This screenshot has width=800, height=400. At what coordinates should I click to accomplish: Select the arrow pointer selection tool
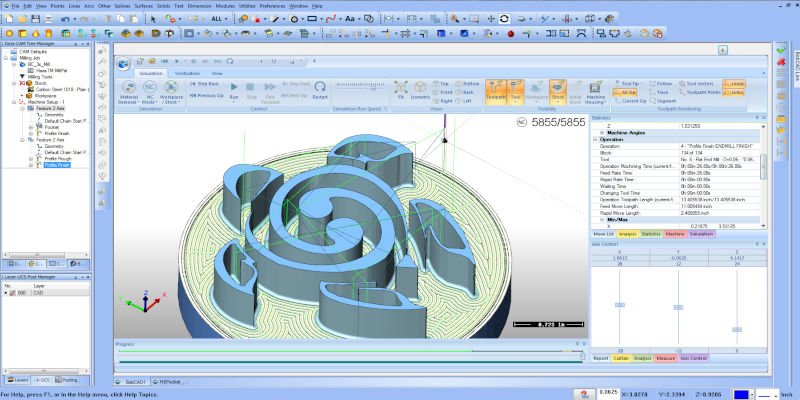(x=153, y=19)
